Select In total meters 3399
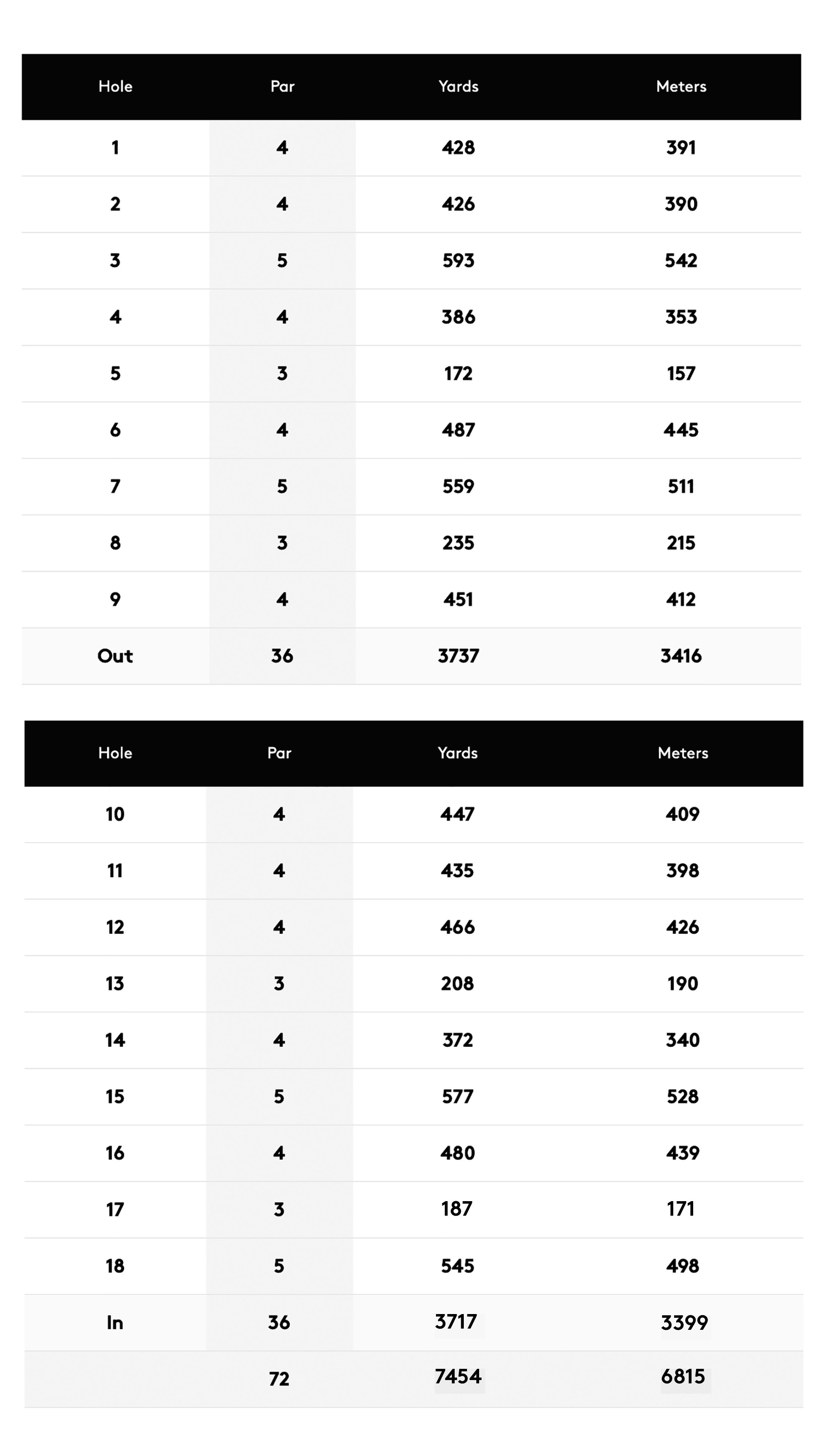The width and height of the screenshot is (828, 1456). tap(684, 1322)
